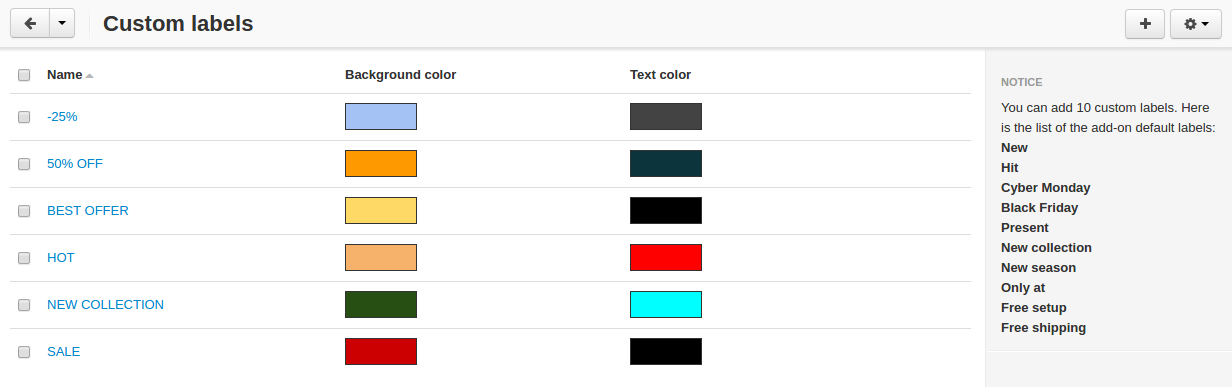The height and width of the screenshot is (387, 1232).
Task: Tick the HOT label checkbox
Action: tap(24, 258)
